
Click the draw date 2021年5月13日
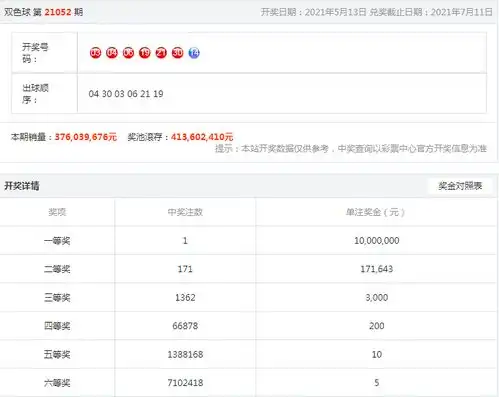[335, 12]
